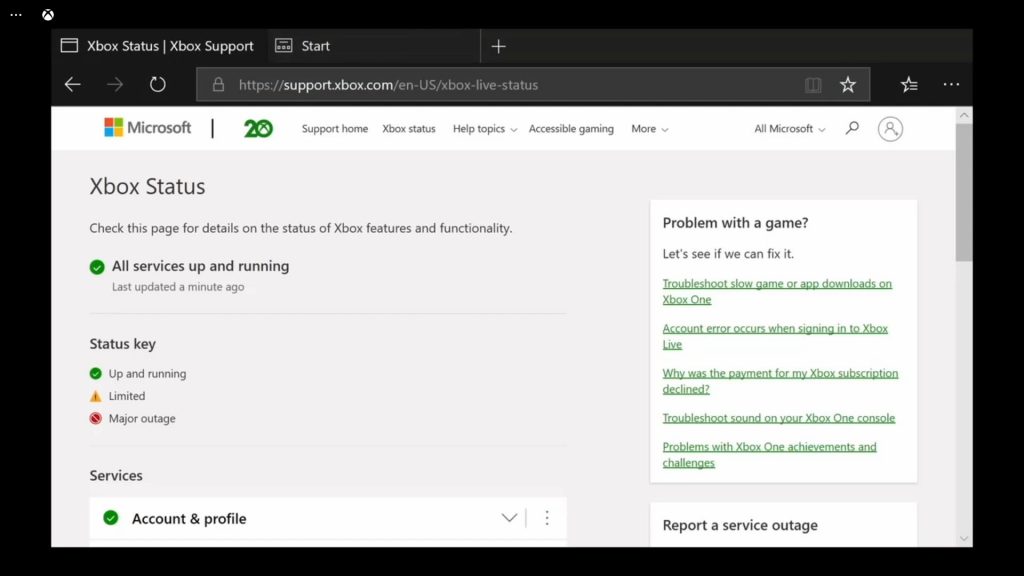The height and width of the screenshot is (576, 1024).
Task: Click the Services section heading
Action: pos(116,475)
